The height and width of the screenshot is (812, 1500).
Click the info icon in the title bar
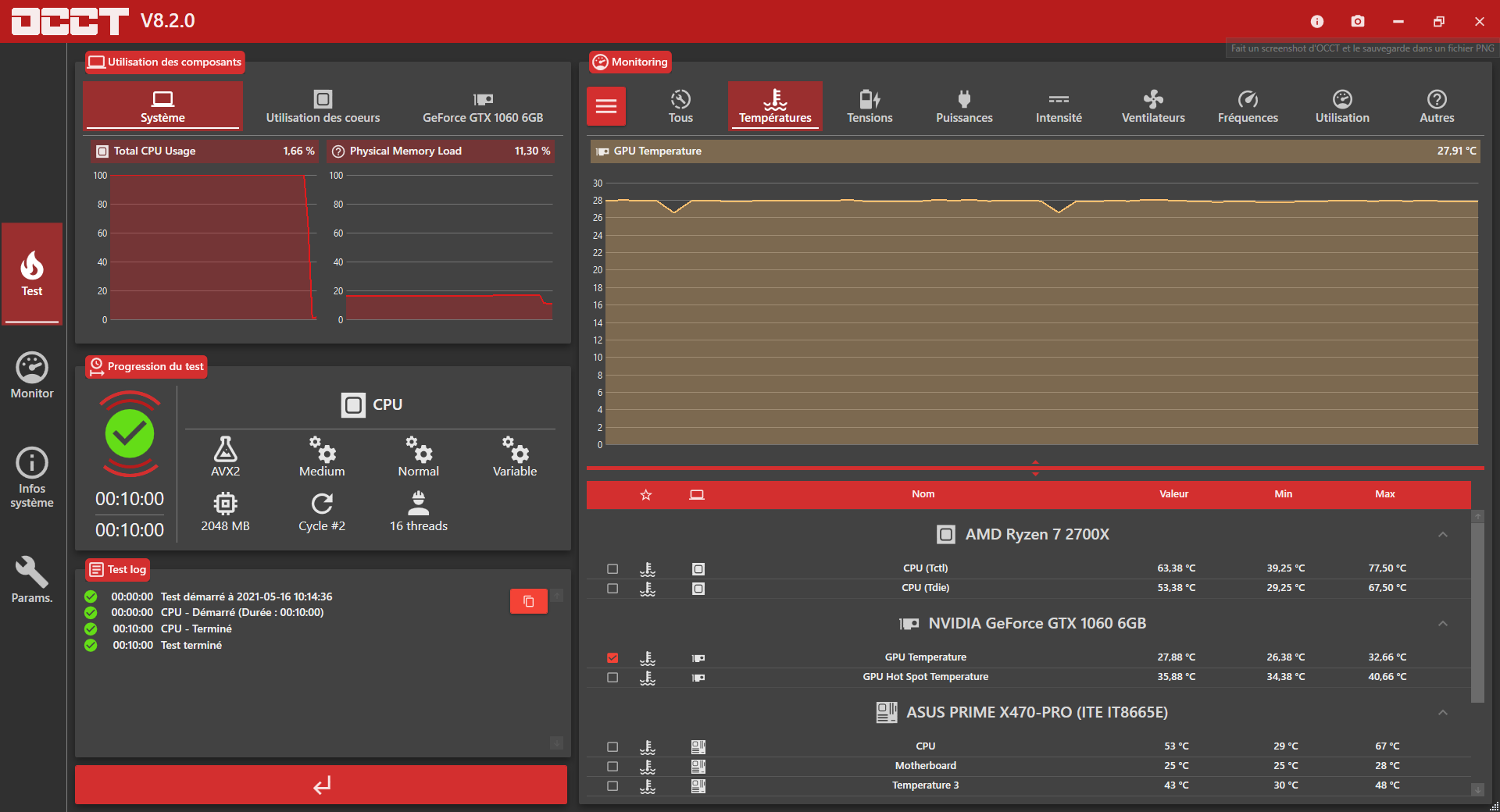coord(1317,21)
